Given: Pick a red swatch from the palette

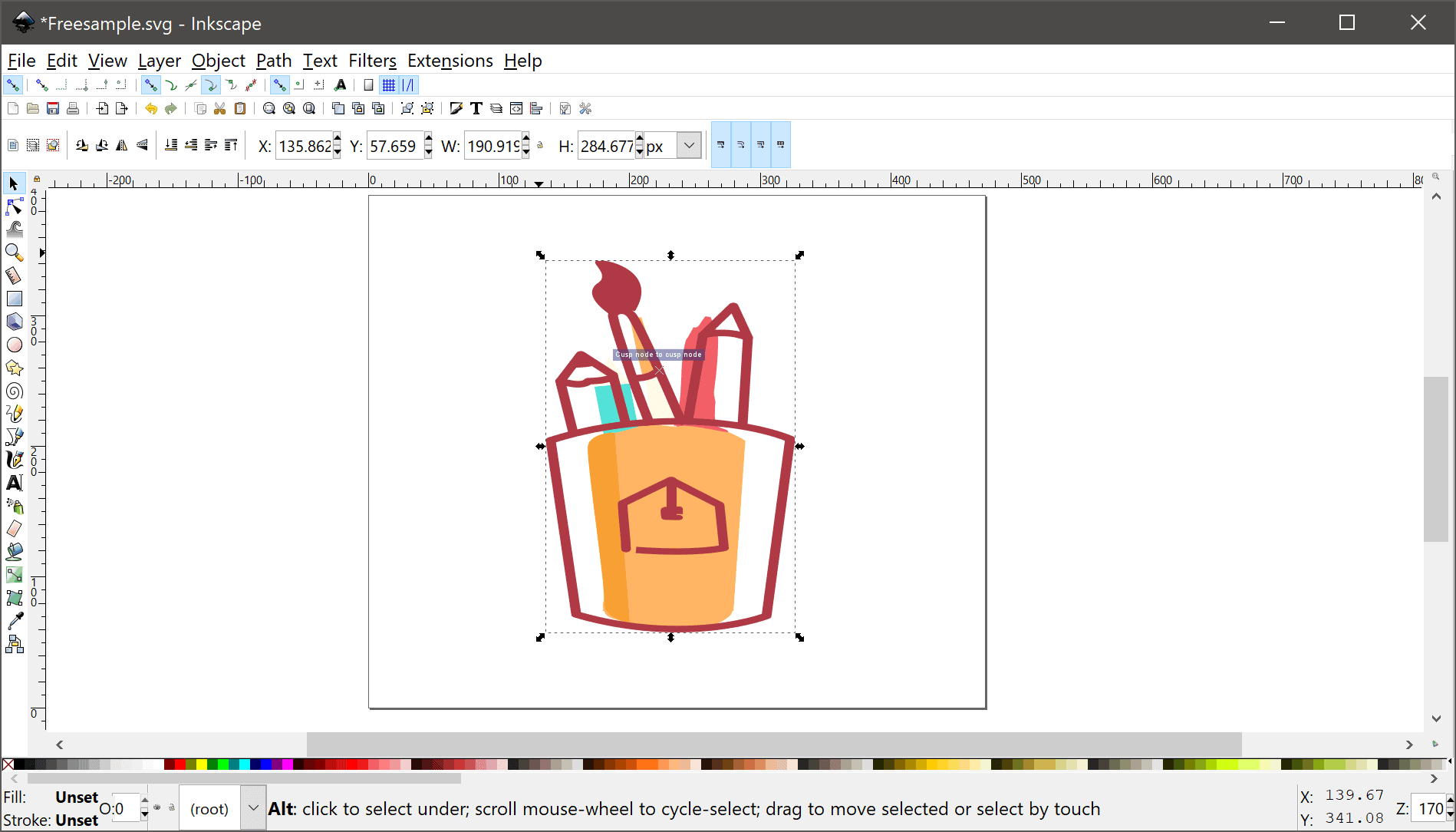Looking at the screenshot, I should tap(180, 764).
